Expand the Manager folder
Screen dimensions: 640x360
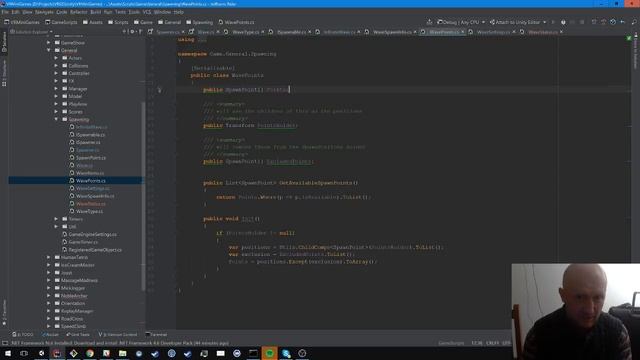(x=56, y=89)
